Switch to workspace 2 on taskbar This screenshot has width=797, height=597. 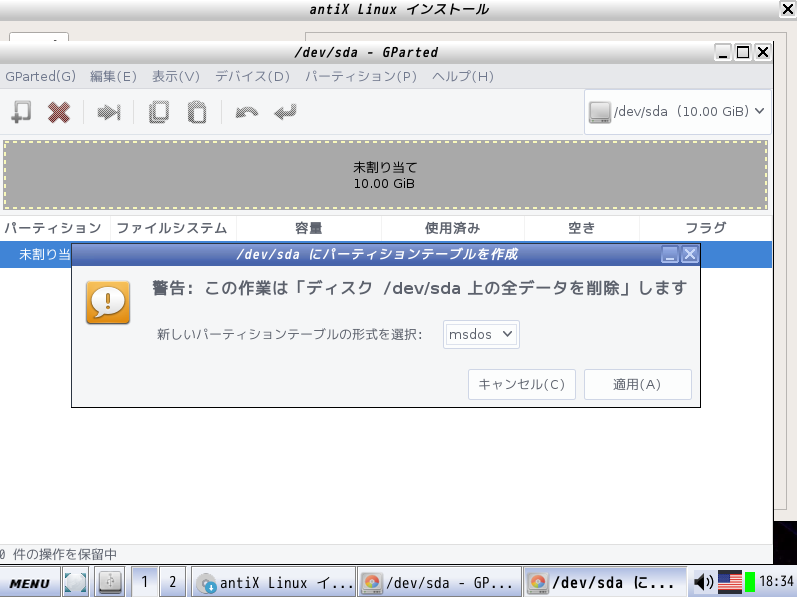coord(173,582)
